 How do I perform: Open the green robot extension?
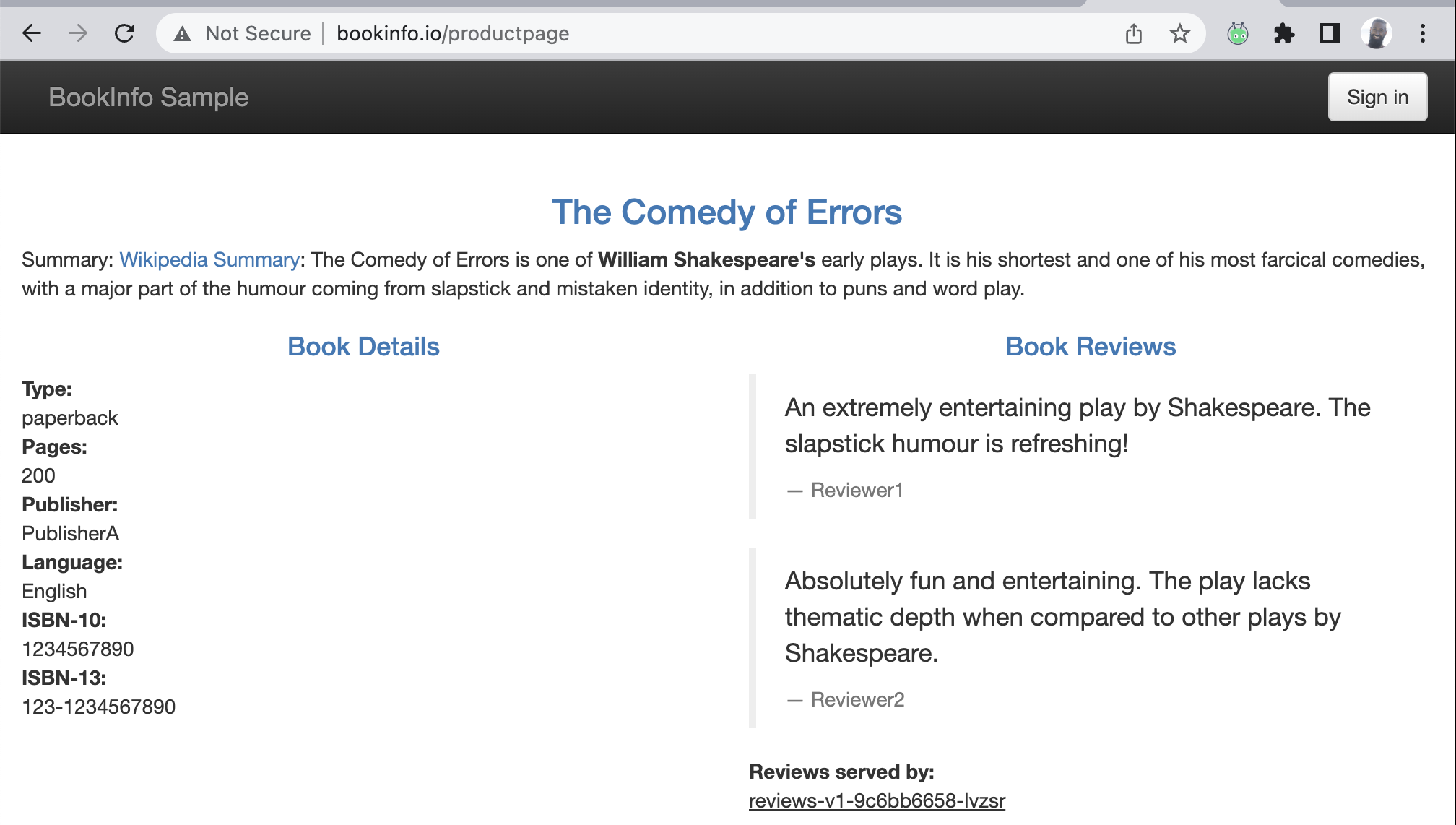click(x=1238, y=33)
